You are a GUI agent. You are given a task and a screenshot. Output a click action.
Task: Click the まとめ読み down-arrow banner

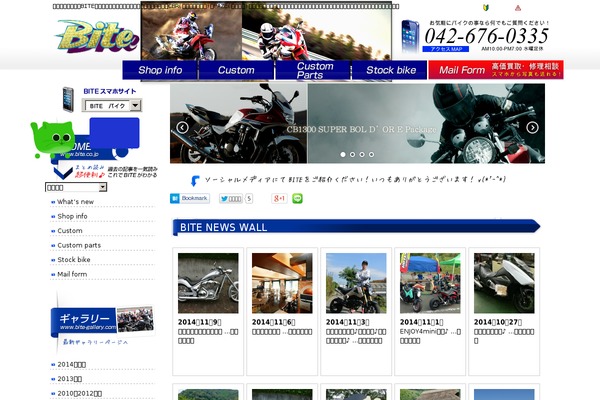[x=105, y=172]
